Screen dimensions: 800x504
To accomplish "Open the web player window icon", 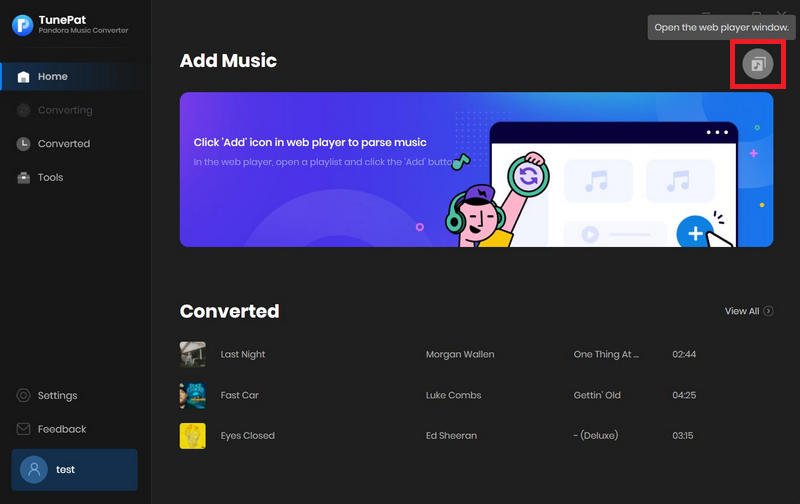I will pos(758,64).
